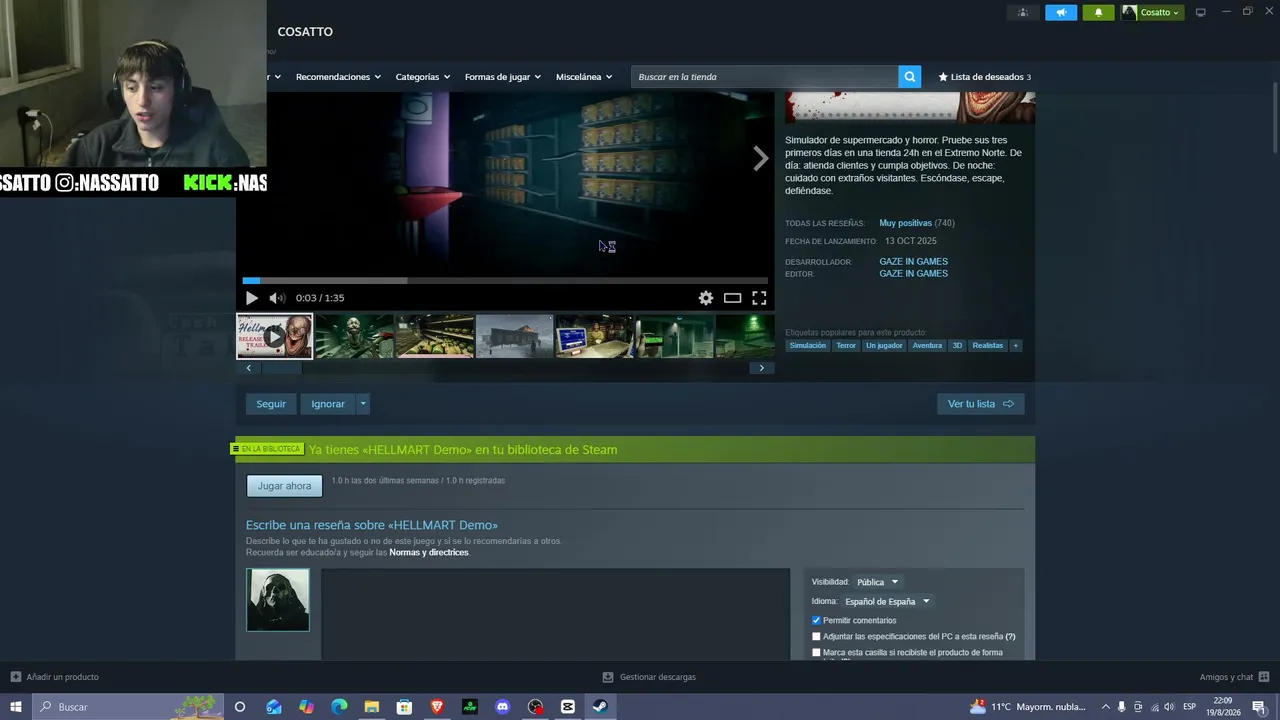Viewport: 1280px width, 720px height.
Task: Open Amigos y chat panel
Action: tap(1234, 677)
